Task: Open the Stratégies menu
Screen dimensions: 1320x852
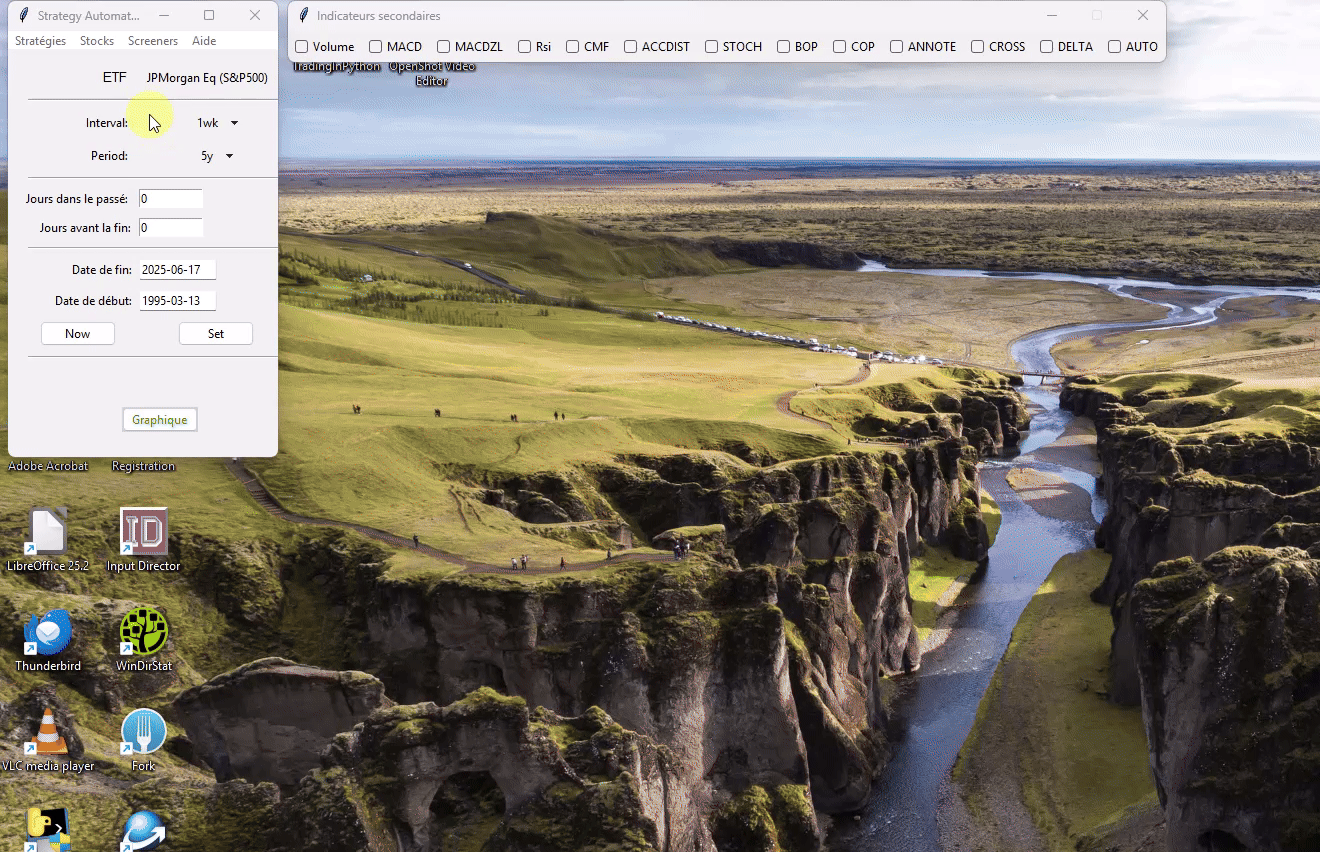Action: pyautogui.click(x=40, y=41)
